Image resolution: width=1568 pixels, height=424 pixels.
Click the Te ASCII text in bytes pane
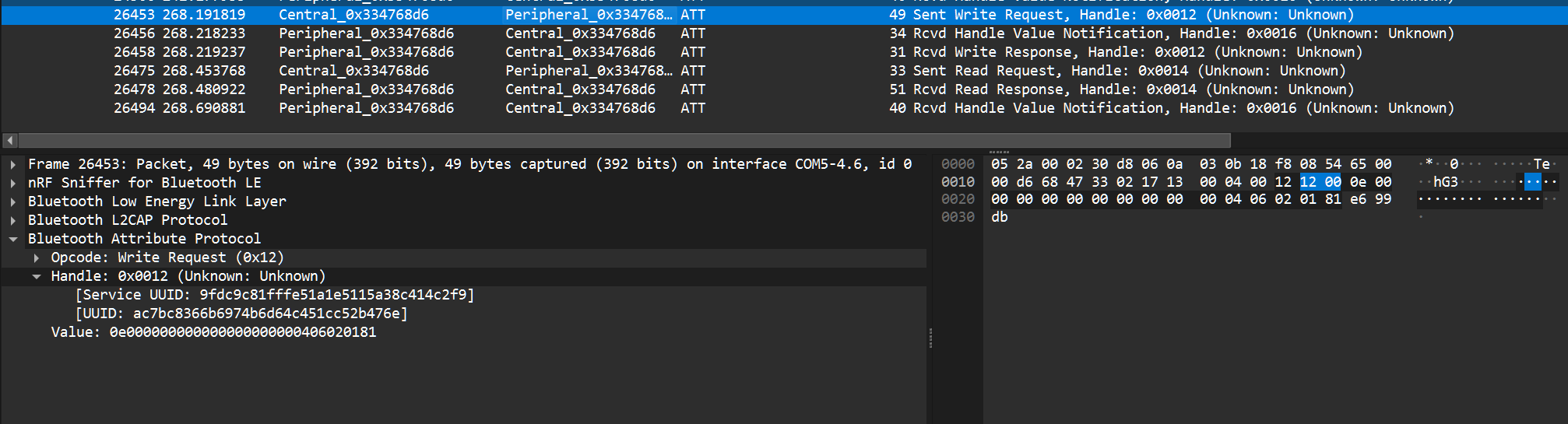pyautogui.click(x=1542, y=164)
